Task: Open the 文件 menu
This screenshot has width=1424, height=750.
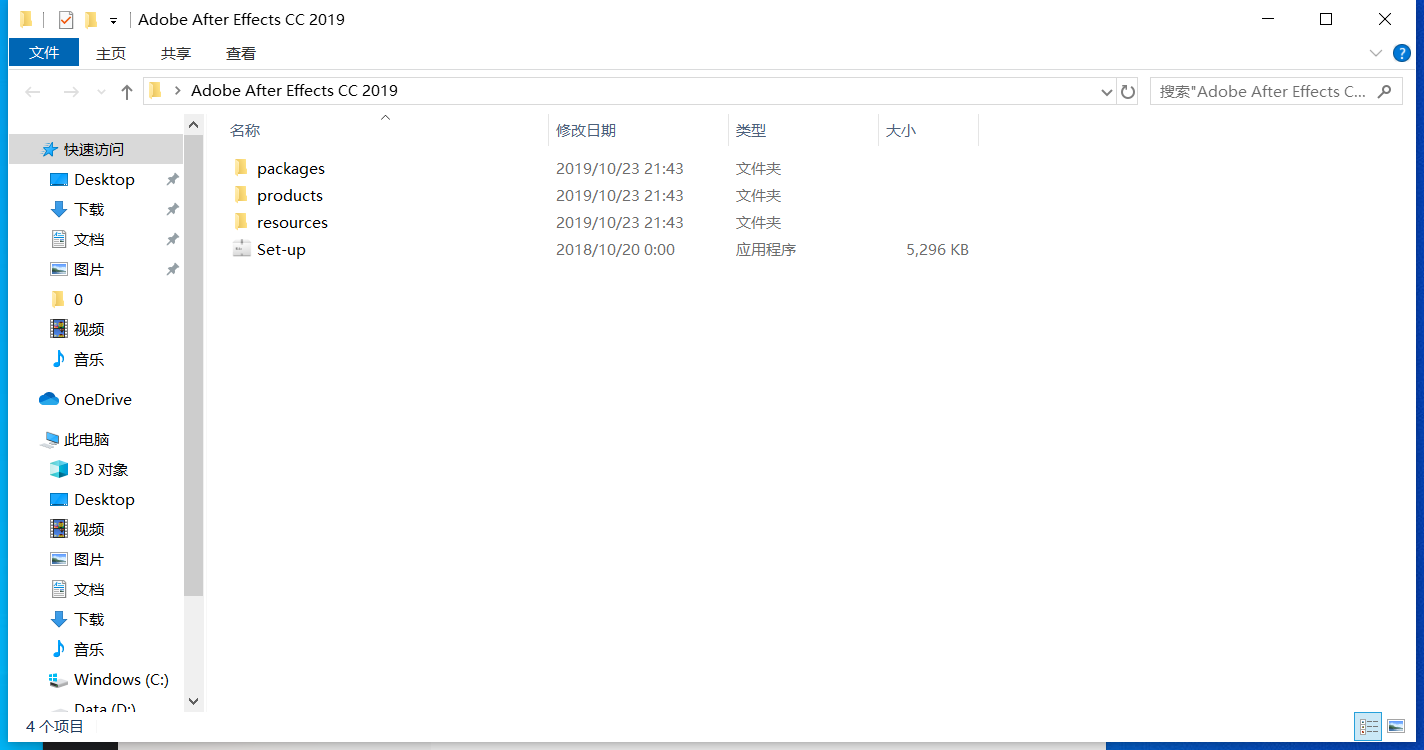Action: point(44,53)
